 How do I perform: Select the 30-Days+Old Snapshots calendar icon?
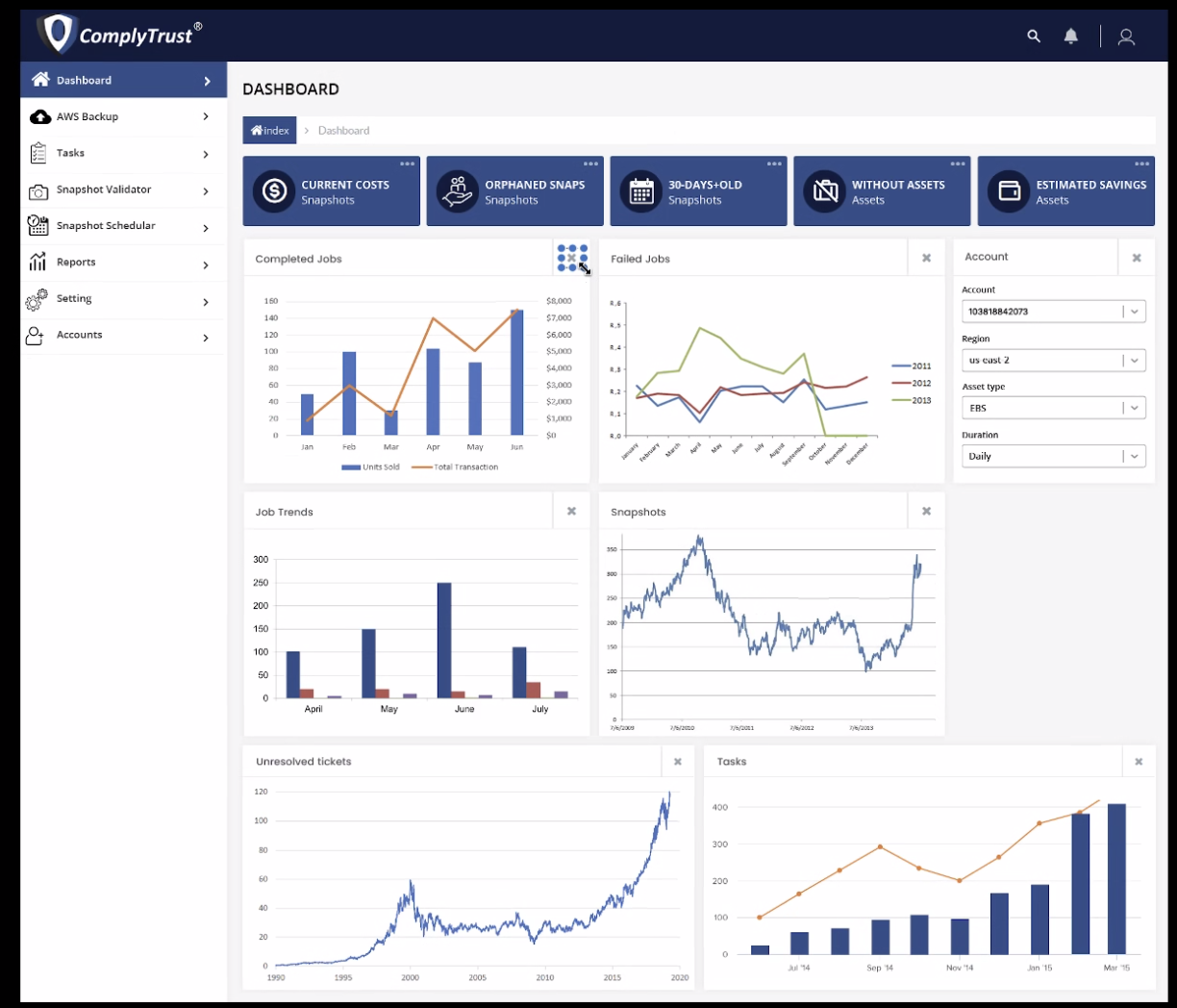point(641,190)
